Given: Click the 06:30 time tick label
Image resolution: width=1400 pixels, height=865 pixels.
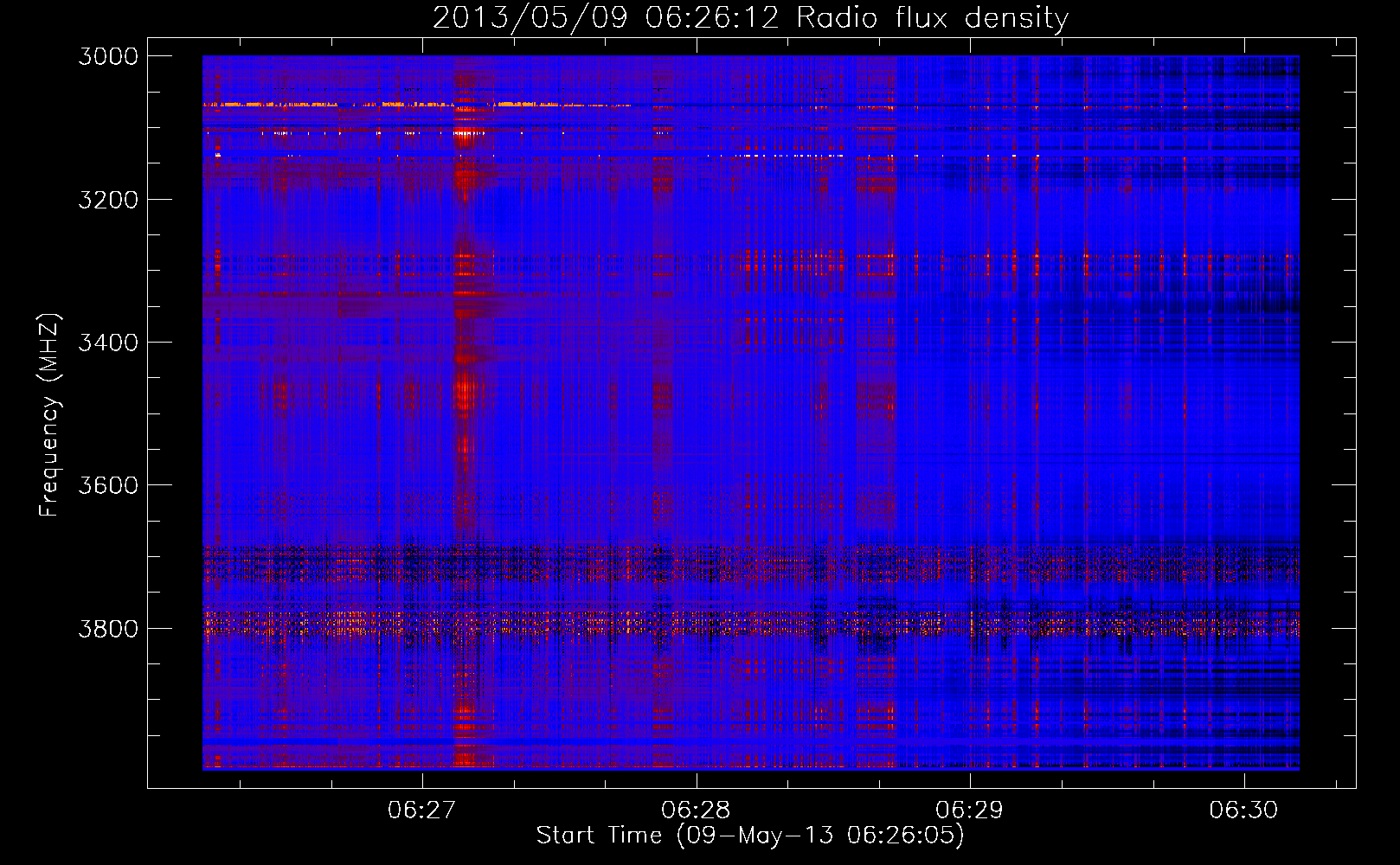Looking at the screenshot, I should tap(1243, 811).
